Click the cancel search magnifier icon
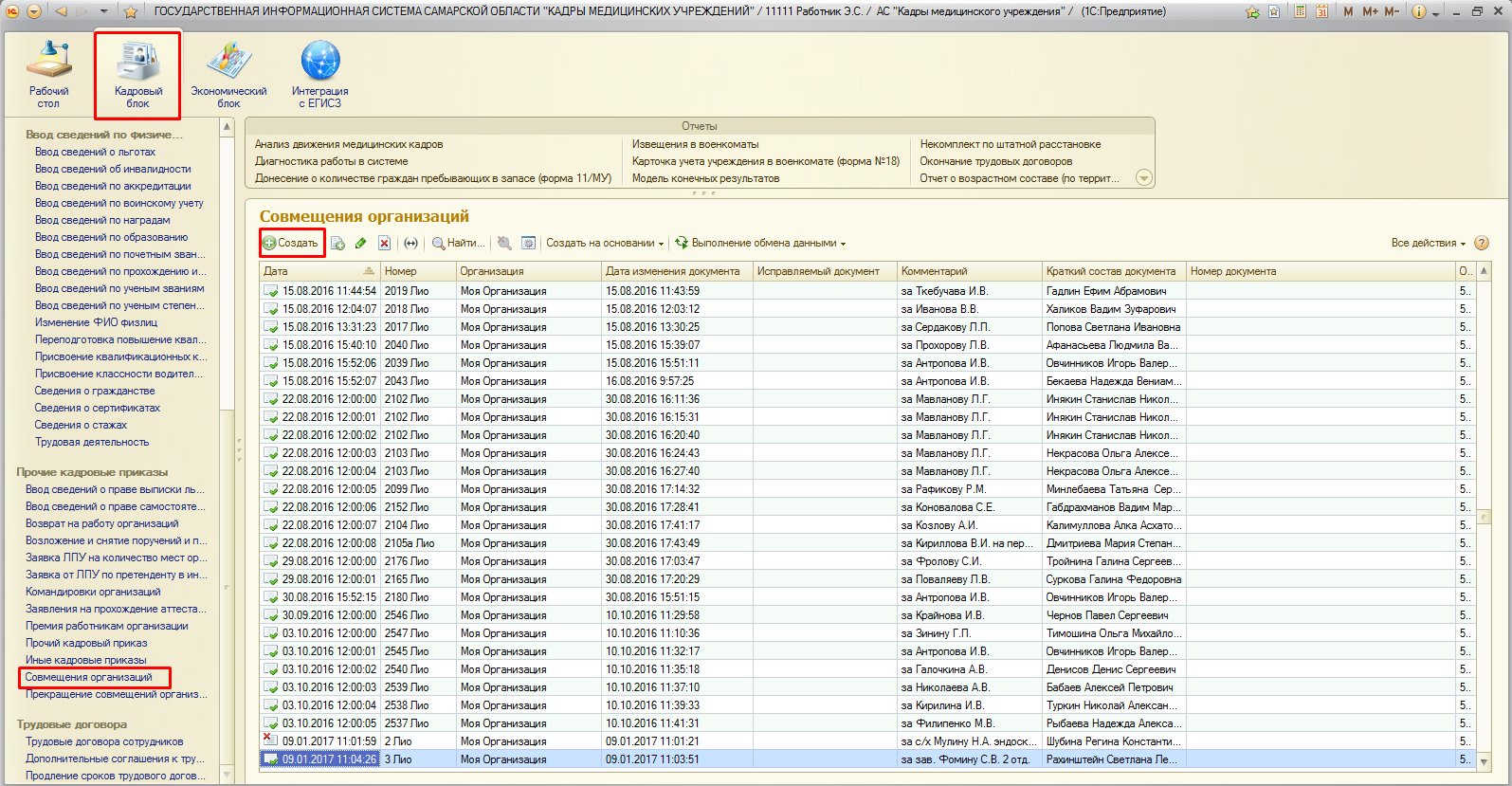1512x786 pixels. pos(504,244)
